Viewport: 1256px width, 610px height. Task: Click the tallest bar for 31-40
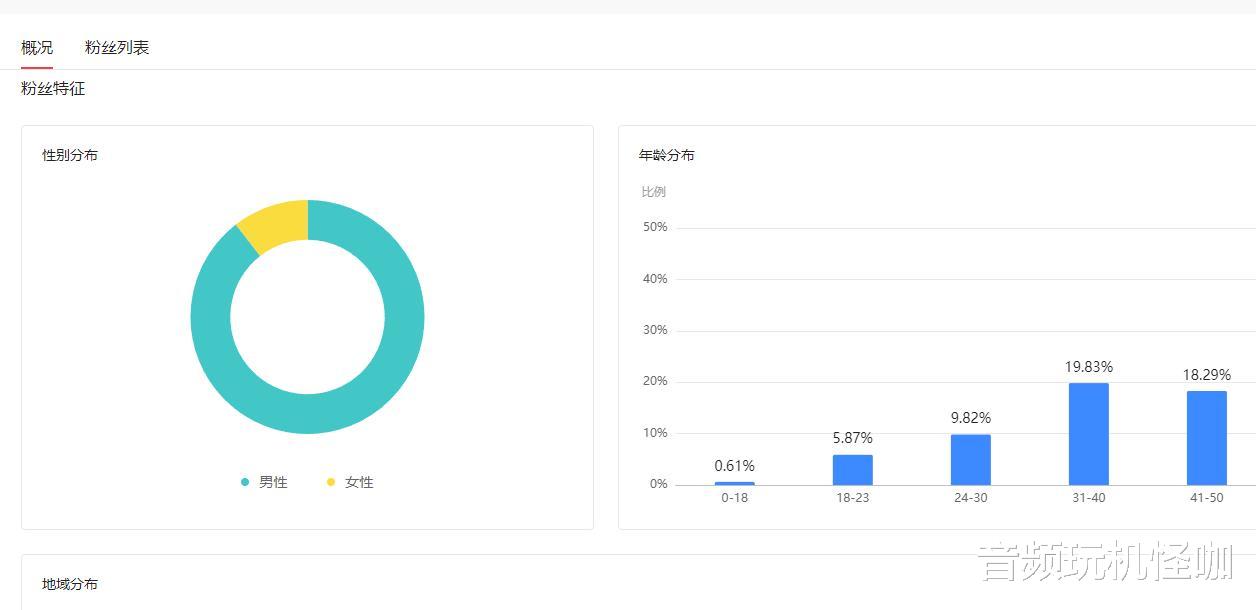(1088, 434)
